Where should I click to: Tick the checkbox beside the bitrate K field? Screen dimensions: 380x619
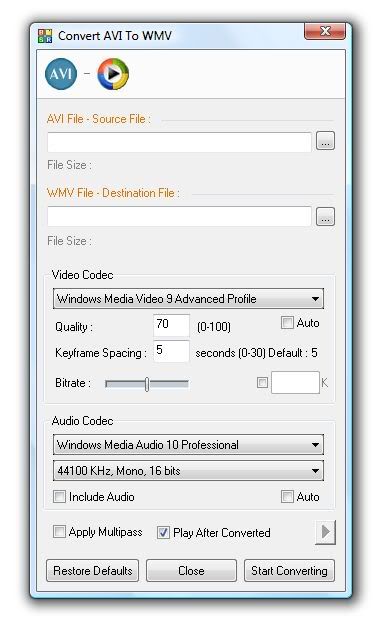click(262, 382)
